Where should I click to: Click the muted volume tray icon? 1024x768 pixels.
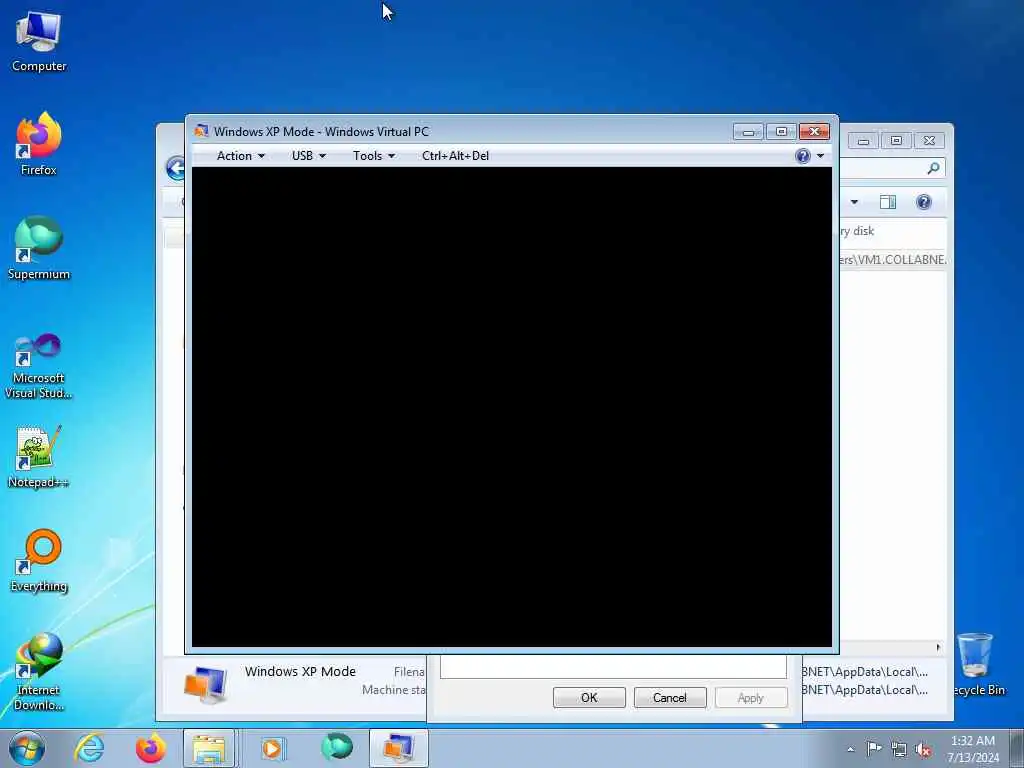point(923,749)
